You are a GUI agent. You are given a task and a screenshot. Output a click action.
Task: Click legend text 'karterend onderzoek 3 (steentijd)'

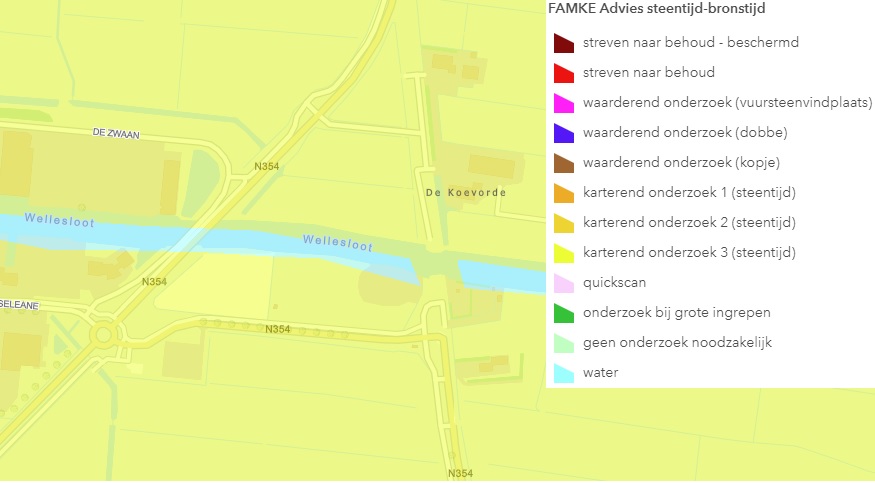[x=689, y=253]
